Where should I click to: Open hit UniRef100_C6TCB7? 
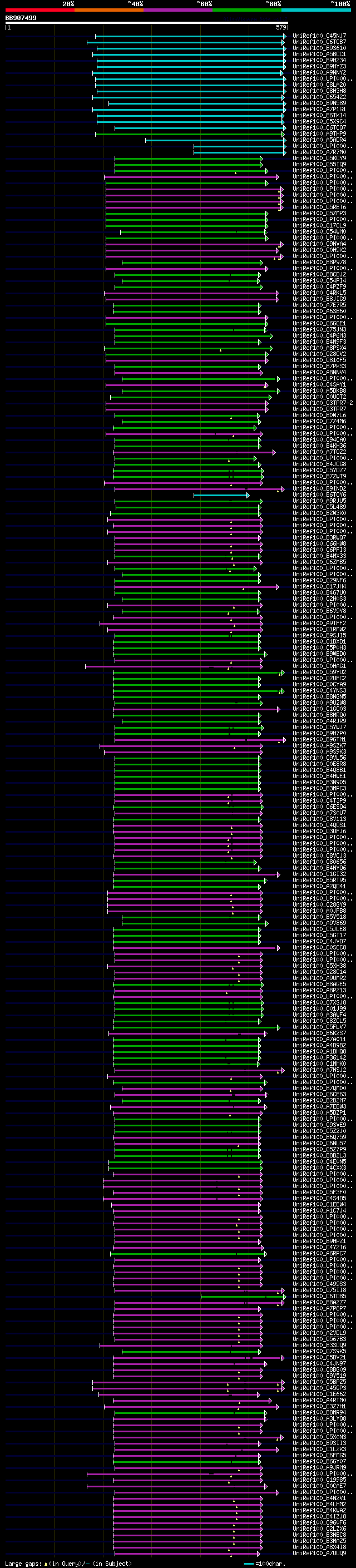tap(319, 42)
